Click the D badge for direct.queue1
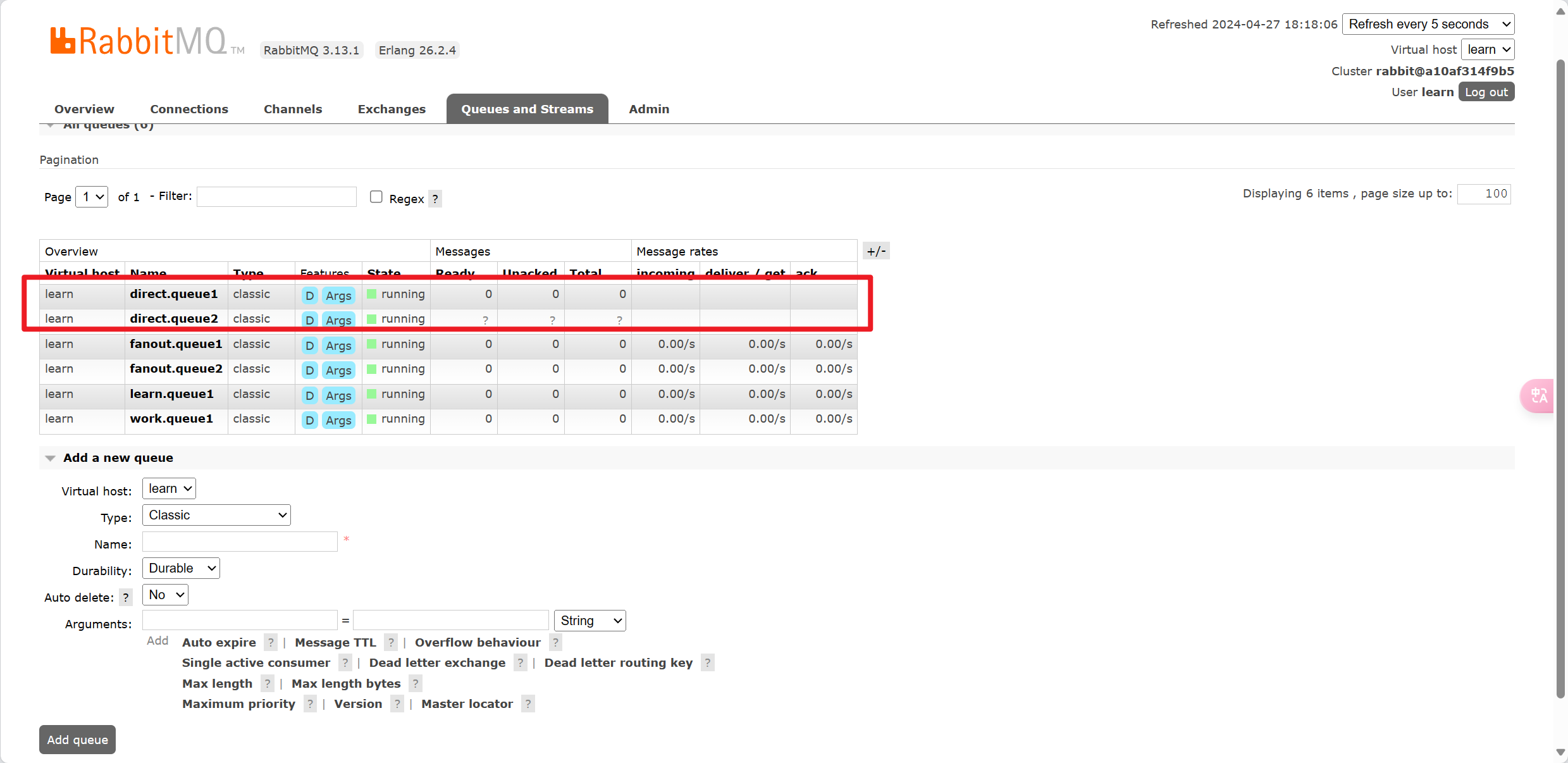 (309, 295)
